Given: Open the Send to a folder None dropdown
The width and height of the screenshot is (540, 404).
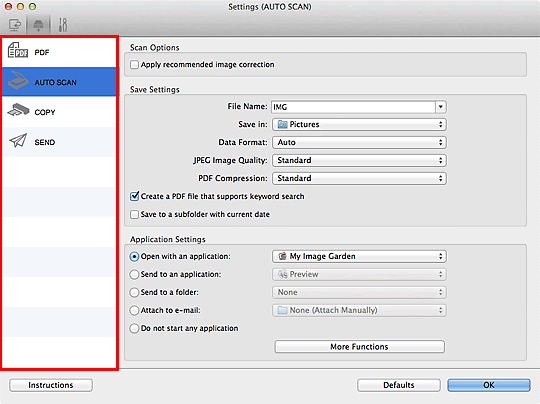Looking at the screenshot, I should coord(359,292).
